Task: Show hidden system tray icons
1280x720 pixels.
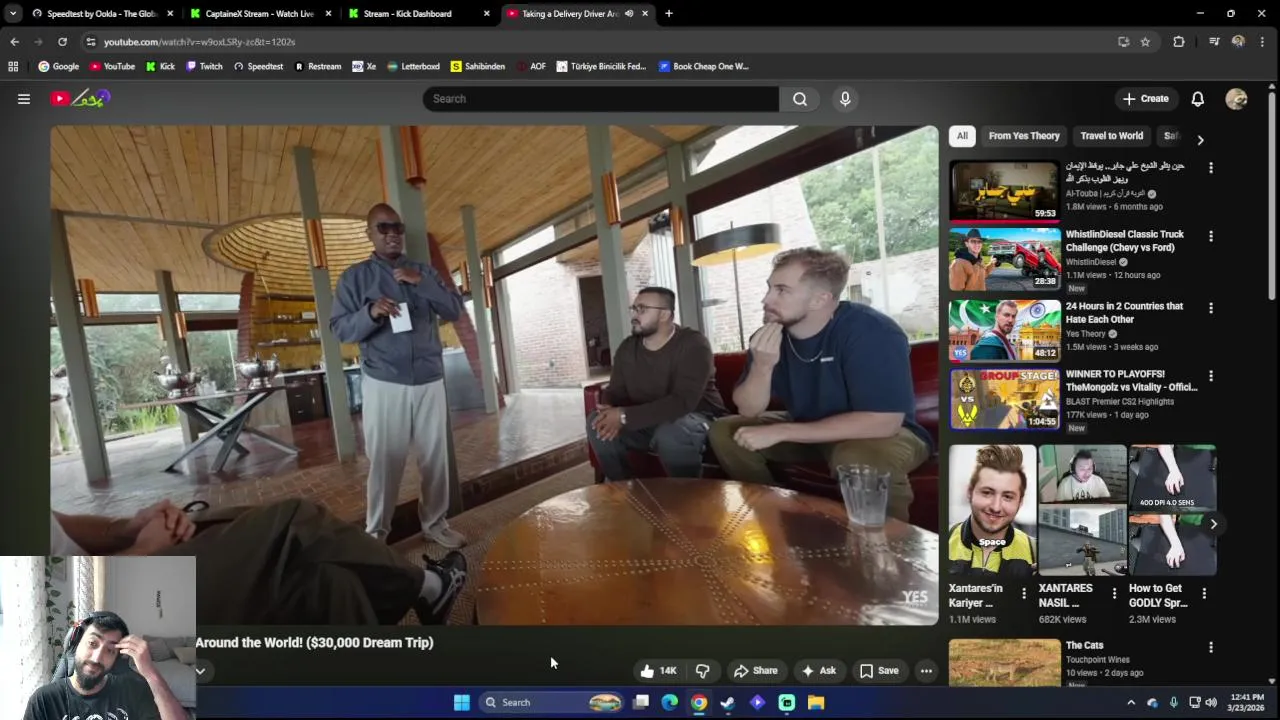Action: pyautogui.click(x=1131, y=702)
